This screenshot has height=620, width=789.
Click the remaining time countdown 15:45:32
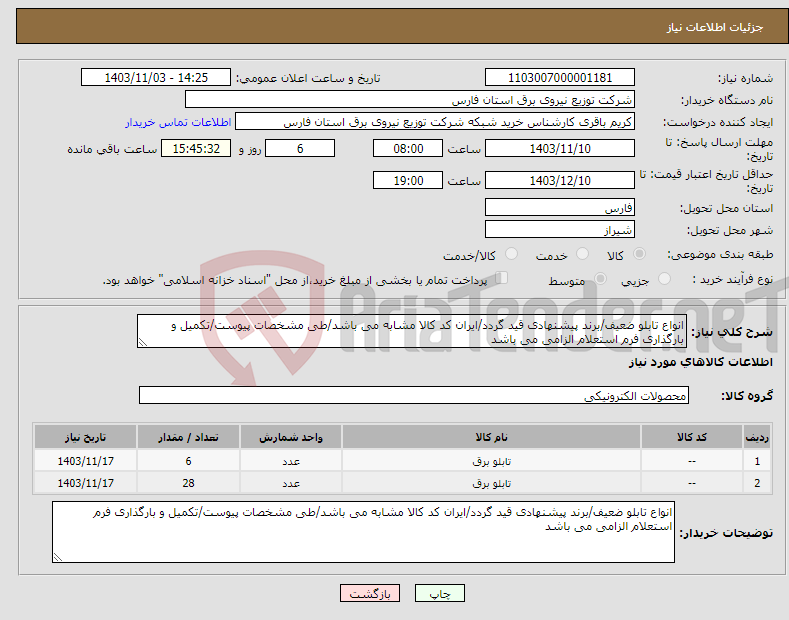pos(196,148)
